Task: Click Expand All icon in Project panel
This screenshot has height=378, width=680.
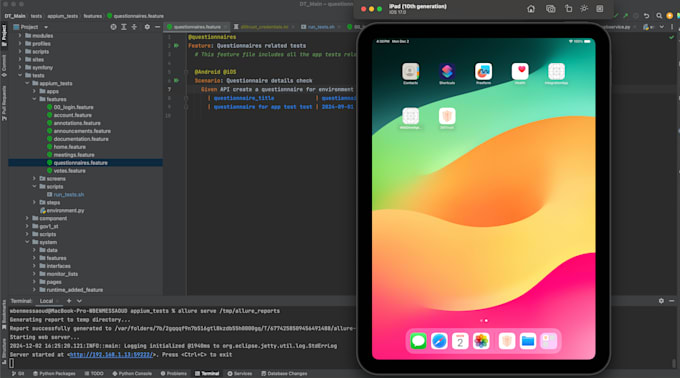Action: tap(124, 27)
